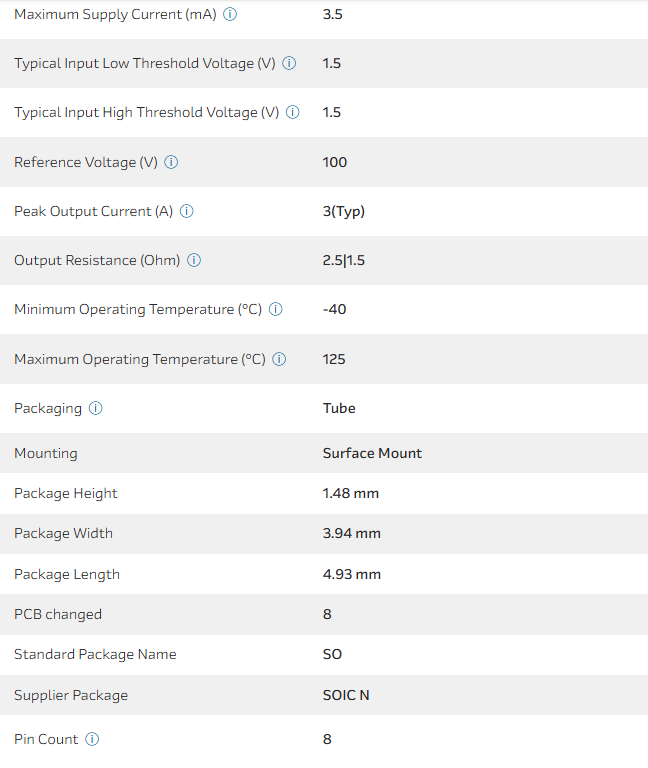Open info tooltip for Typical Input Low Threshold Voltage

tap(289, 64)
